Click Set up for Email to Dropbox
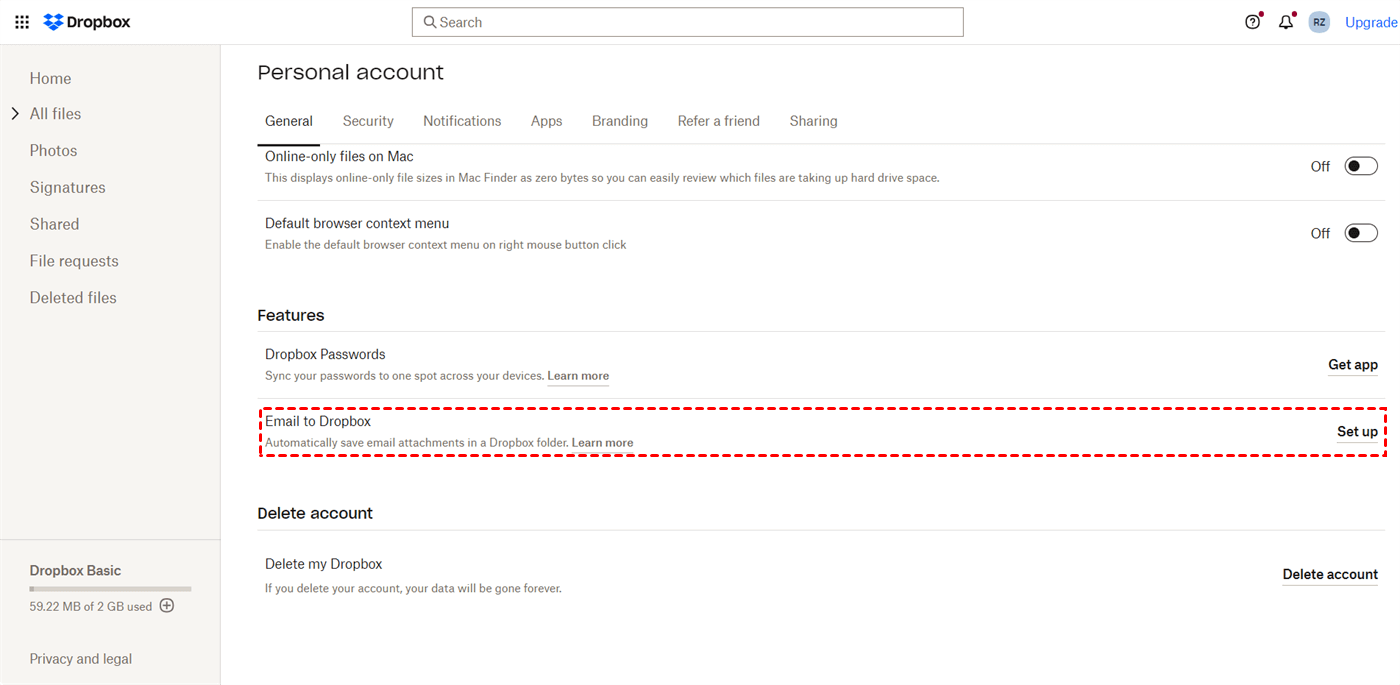1400x685 pixels. tap(1357, 432)
